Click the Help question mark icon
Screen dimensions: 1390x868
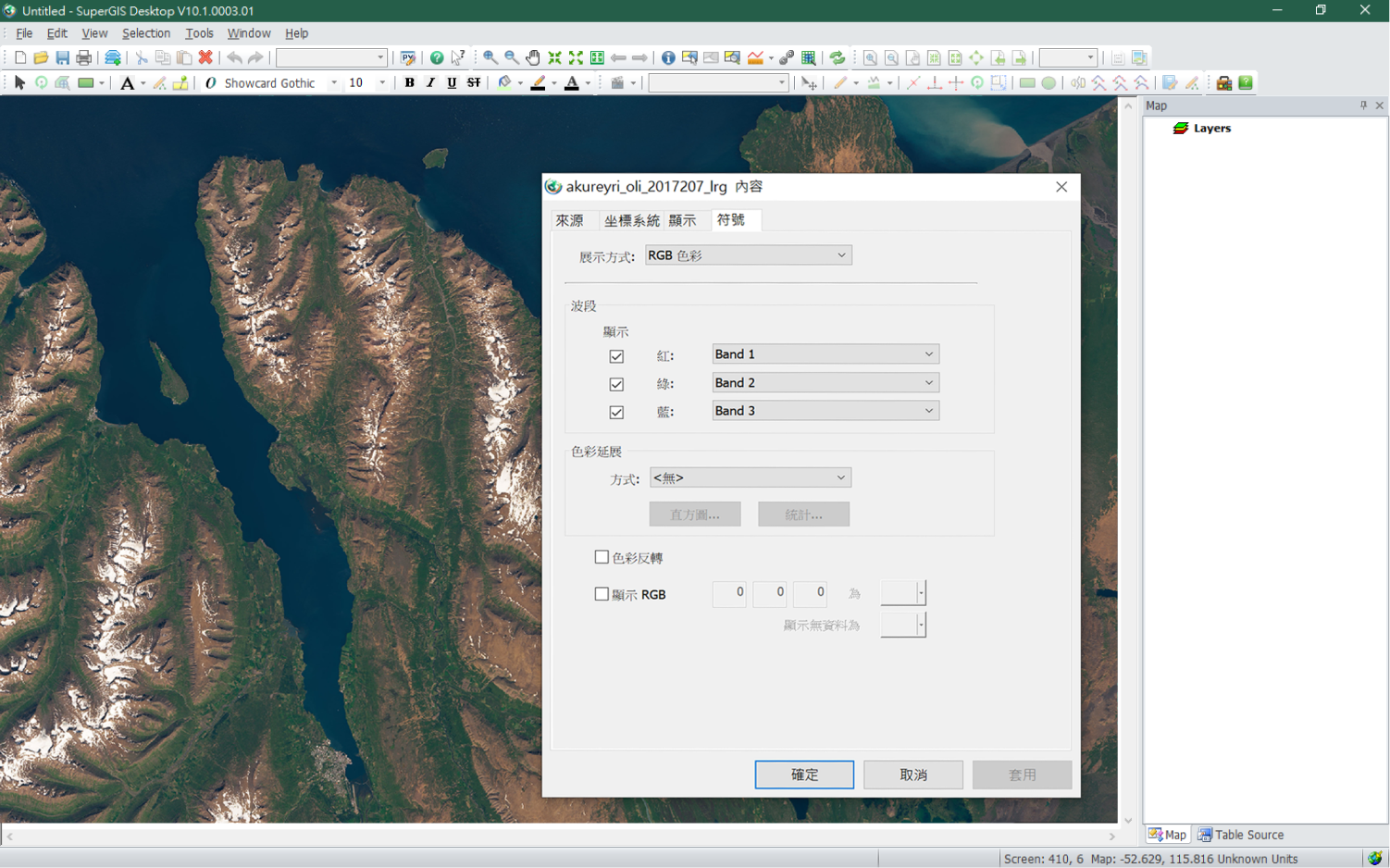point(436,57)
